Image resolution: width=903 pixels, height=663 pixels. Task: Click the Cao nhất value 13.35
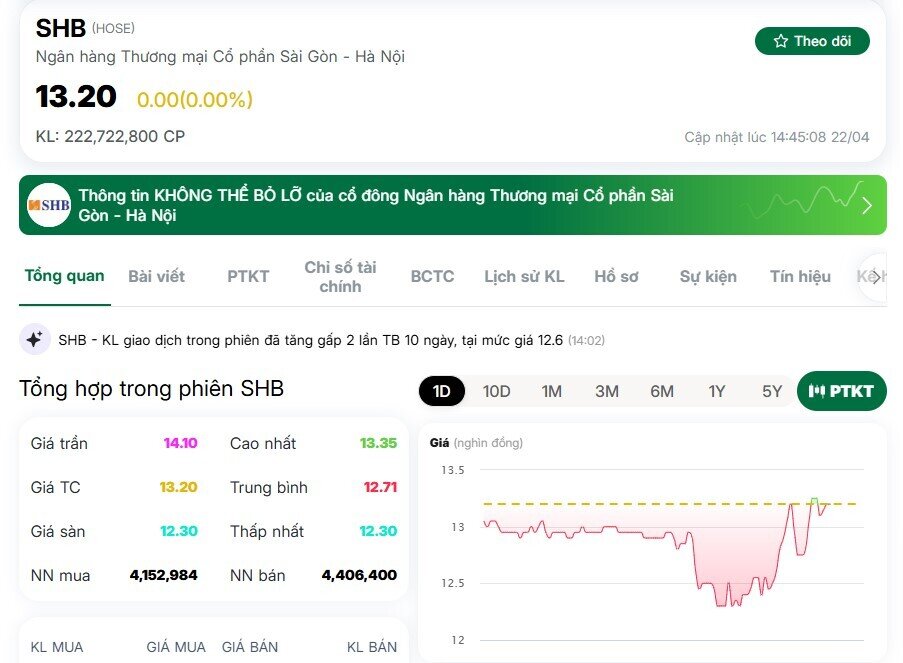tap(378, 443)
